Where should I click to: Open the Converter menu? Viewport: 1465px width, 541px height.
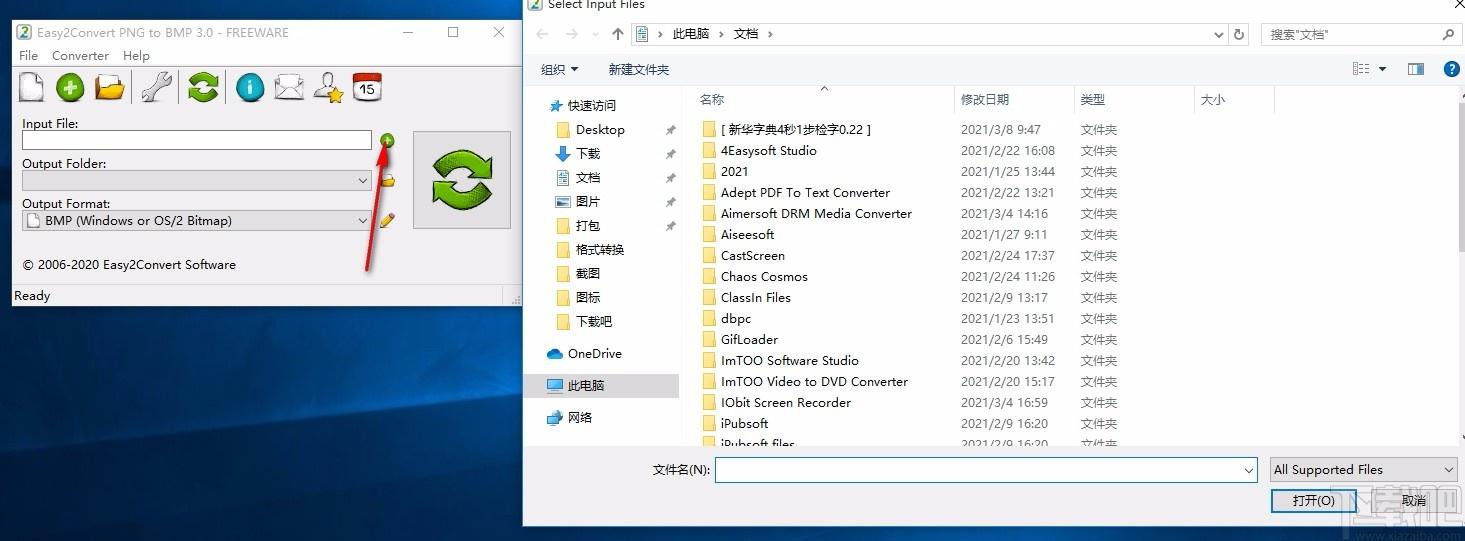[80, 56]
